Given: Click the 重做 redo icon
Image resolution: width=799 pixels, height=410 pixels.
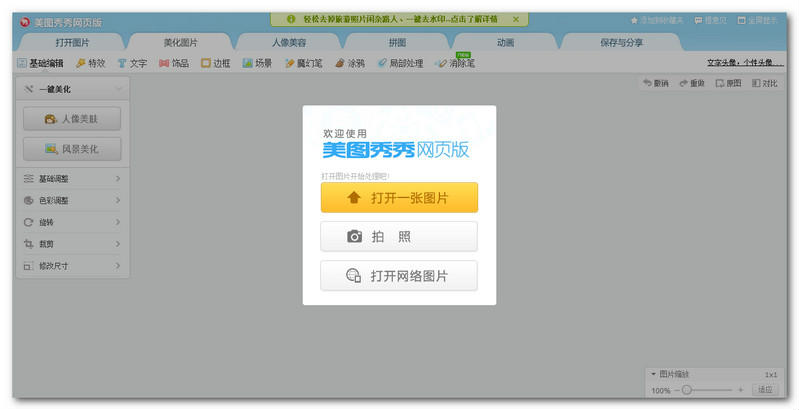Looking at the screenshot, I should pyautogui.click(x=683, y=84).
